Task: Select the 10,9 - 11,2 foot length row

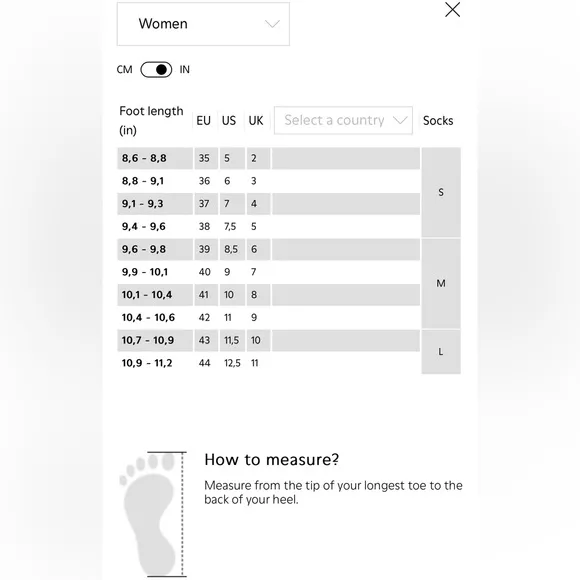Action: (269, 363)
